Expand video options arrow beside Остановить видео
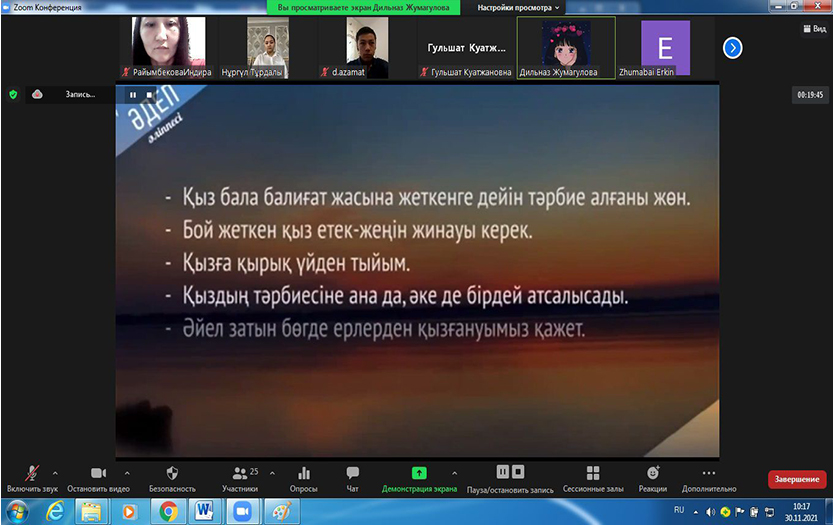 point(127,473)
